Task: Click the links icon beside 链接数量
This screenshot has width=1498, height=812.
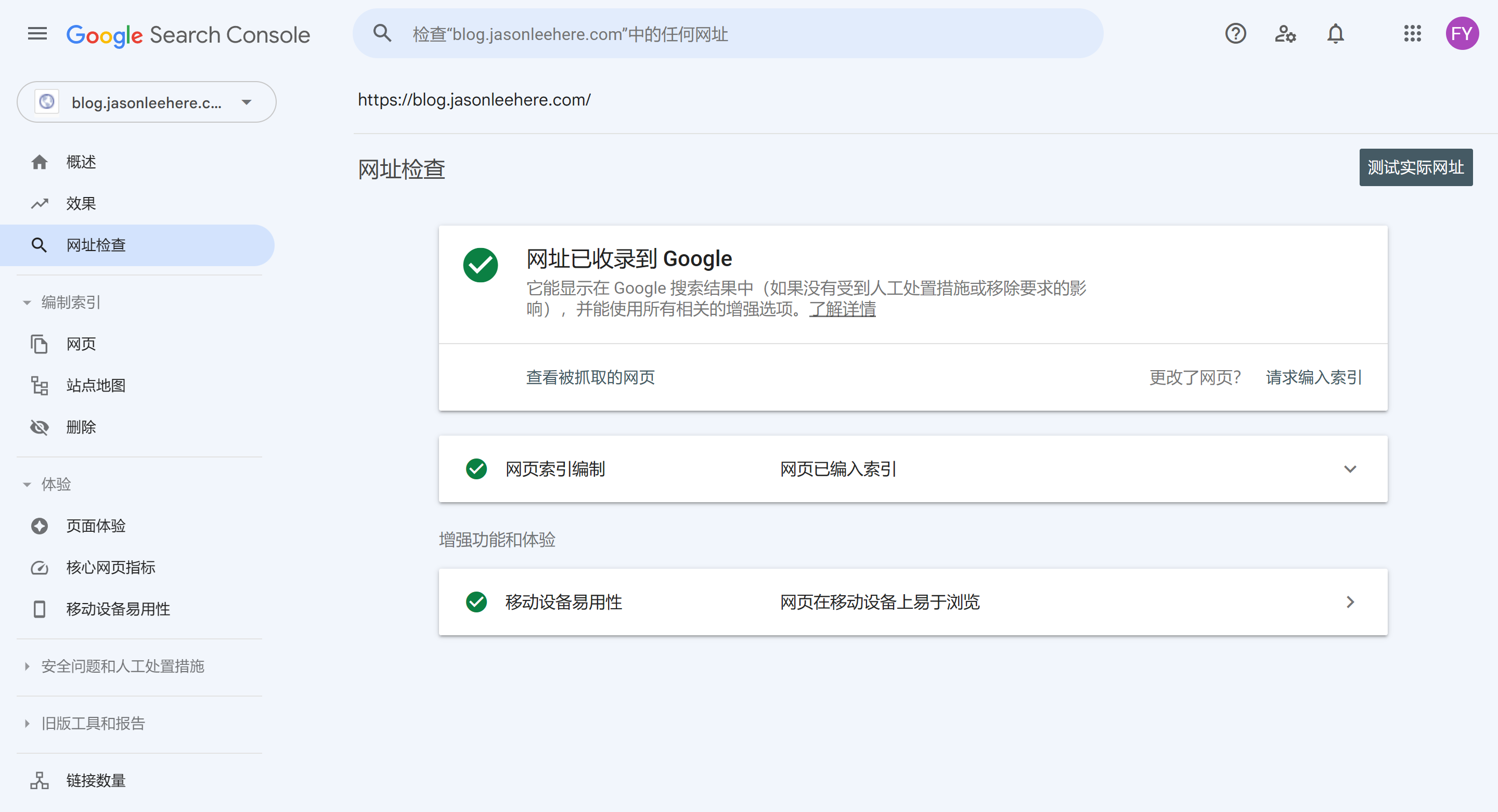Action: pos(40,781)
